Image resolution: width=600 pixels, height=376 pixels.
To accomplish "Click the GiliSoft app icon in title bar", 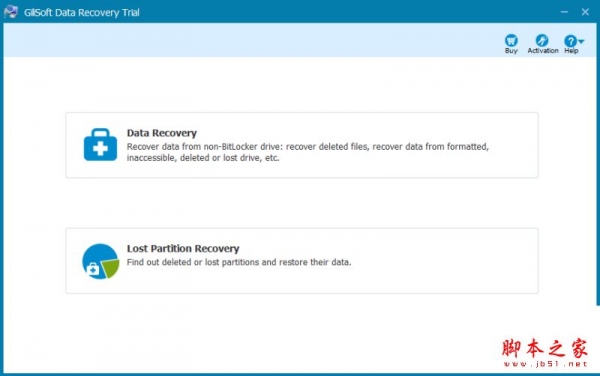I will (x=11, y=12).
